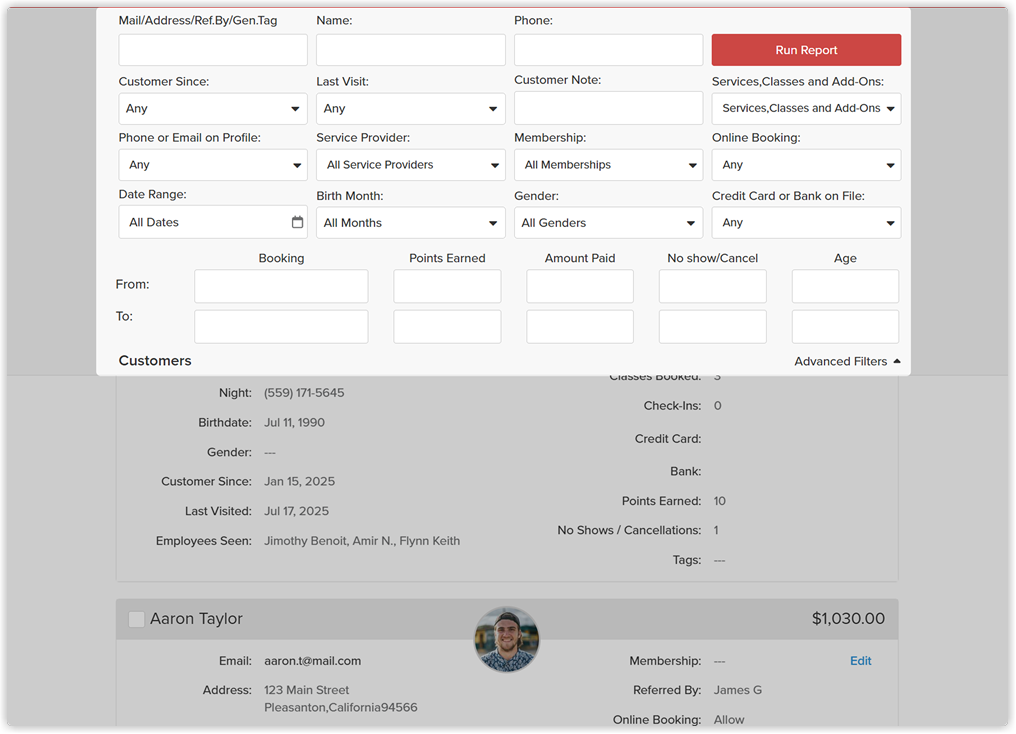The height and width of the screenshot is (734, 1016).
Task: Click No show/Cancel To field
Action: [x=713, y=327]
